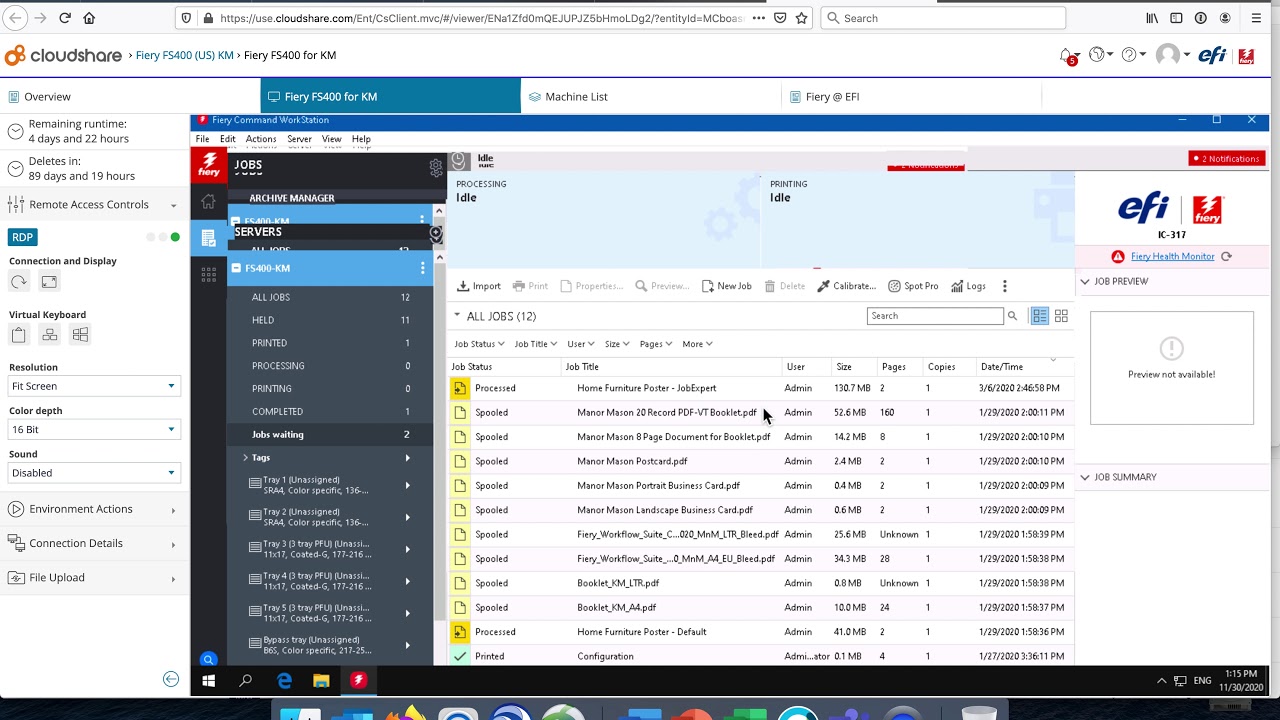Image resolution: width=1280 pixels, height=720 pixels.
Task: Switch to the Overview tab
Action: (x=130, y=97)
